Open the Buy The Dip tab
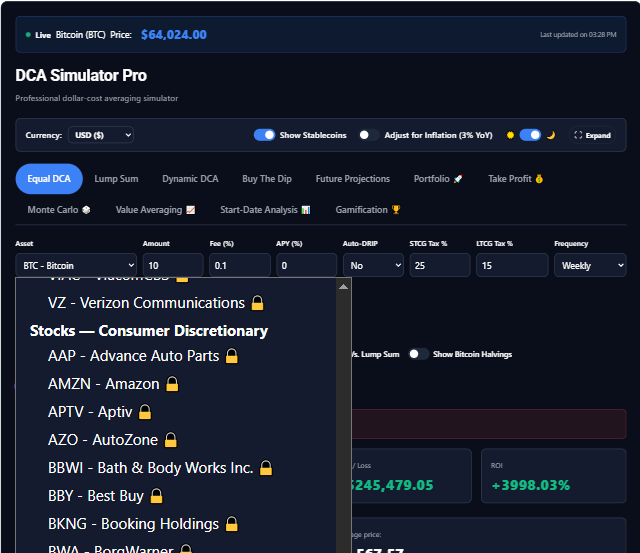Image resolution: width=640 pixels, height=553 pixels. 267,179
